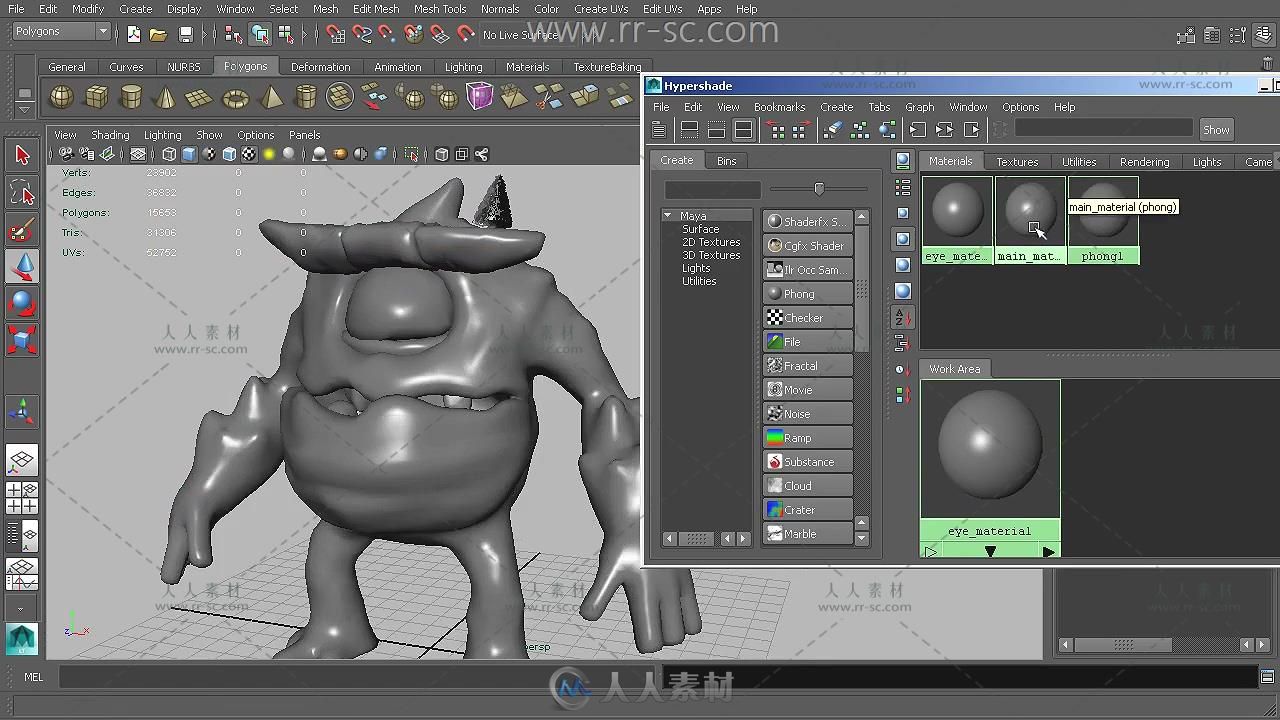Screen dimensions: 1280x720
Task: Click the Show button in Hypershade
Action: (x=1216, y=130)
